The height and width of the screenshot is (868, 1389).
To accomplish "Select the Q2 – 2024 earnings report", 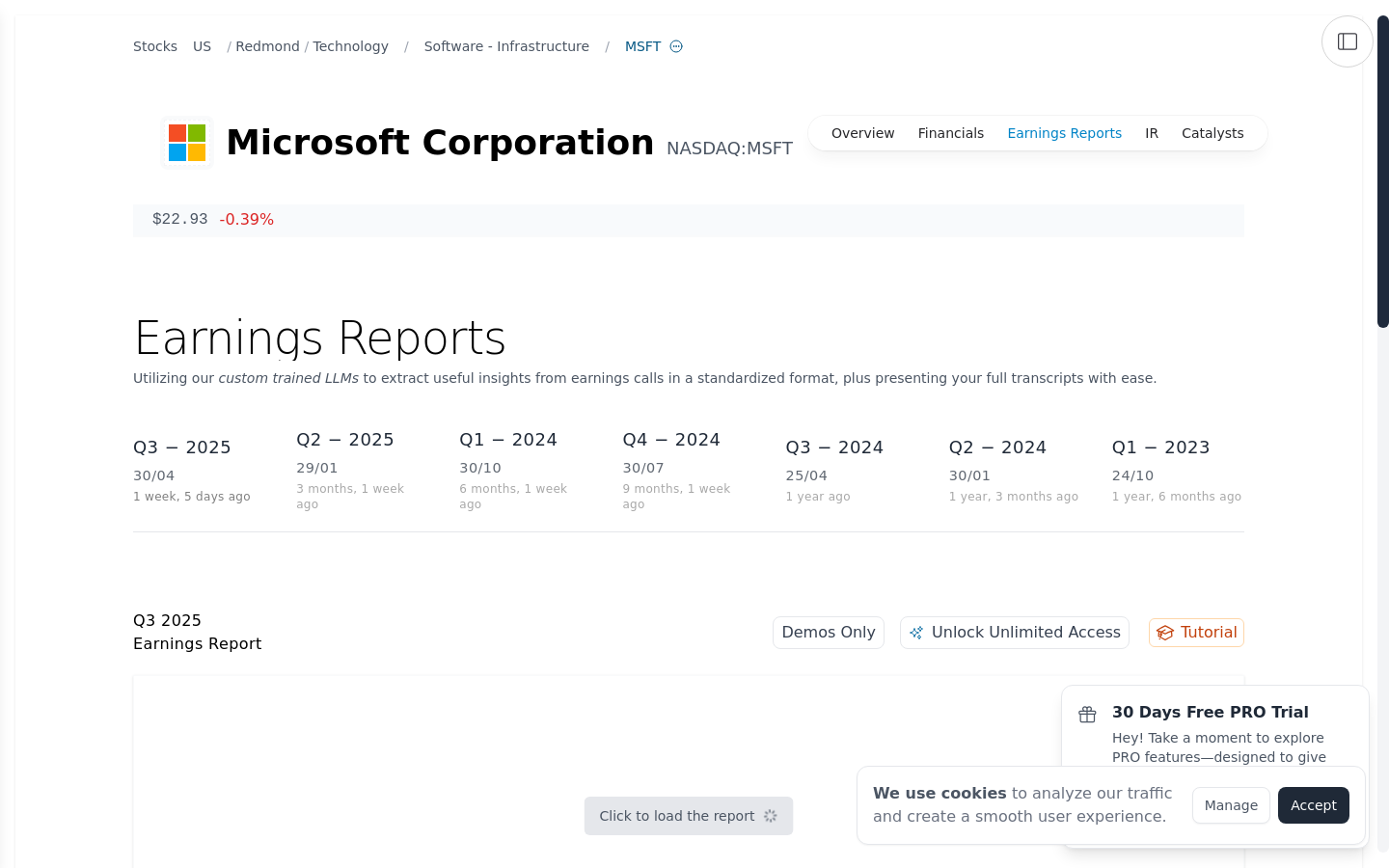I will click(x=1013, y=471).
